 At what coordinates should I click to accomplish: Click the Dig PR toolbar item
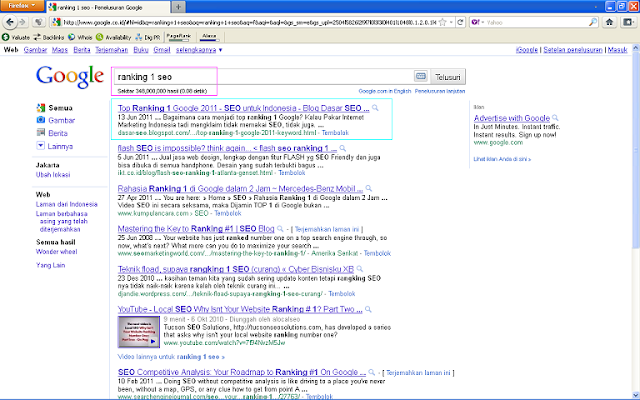pyautogui.click(x=148, y=37)
